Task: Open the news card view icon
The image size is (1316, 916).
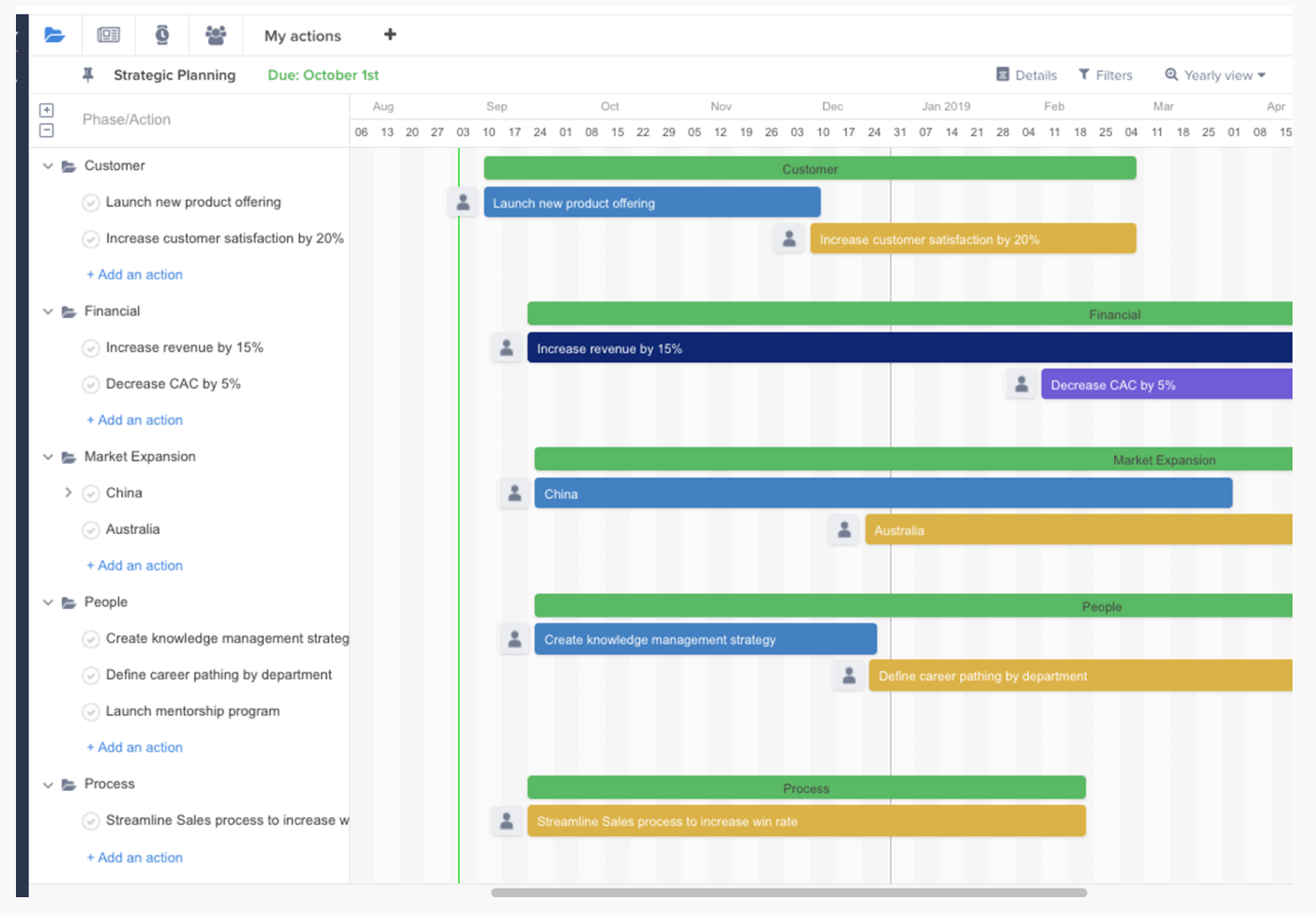Action: 109,36
